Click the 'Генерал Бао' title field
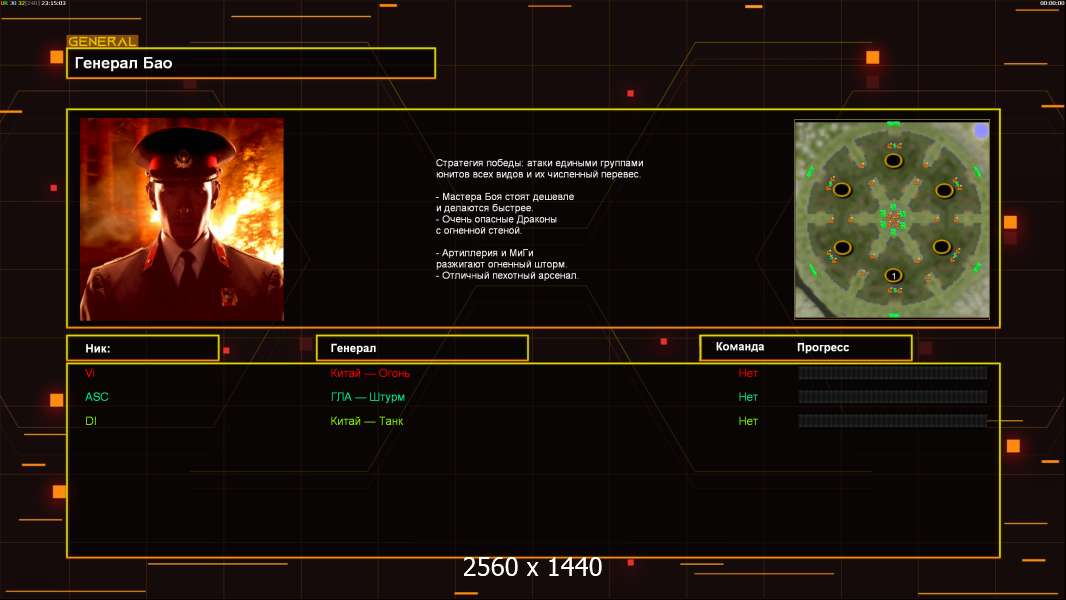Image resolution: width=1066 pixels, height=600 pixels. pyautogui.click(x=251, y=63)
